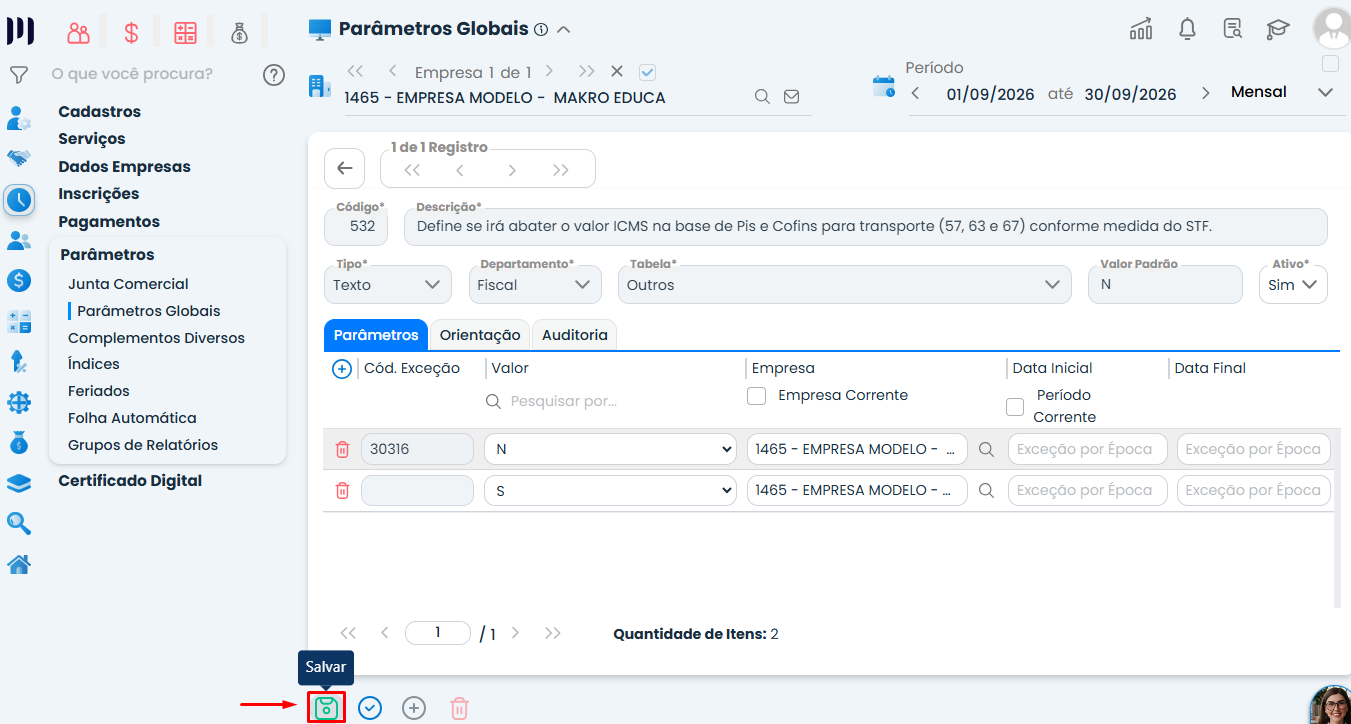Add a new parameter exception row
The width and height of the screenshot is (1351, 724).
341,369
